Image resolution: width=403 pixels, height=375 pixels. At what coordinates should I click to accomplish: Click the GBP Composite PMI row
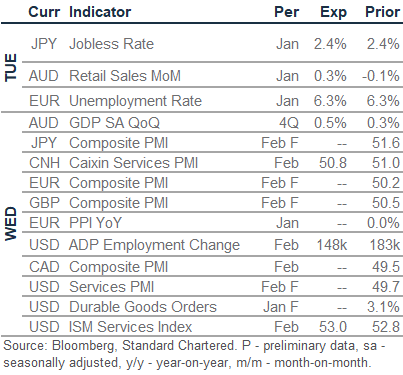tap(212, 203)
